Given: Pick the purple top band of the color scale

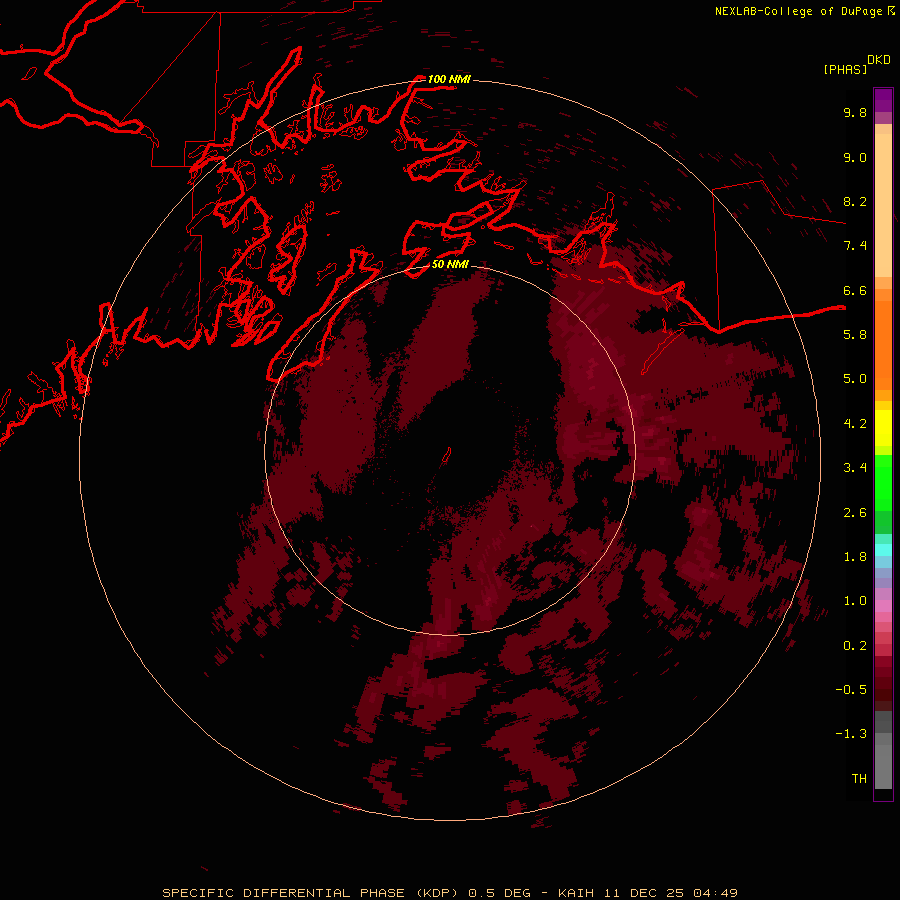Looking at the screenshot, I should click(883, 100).
